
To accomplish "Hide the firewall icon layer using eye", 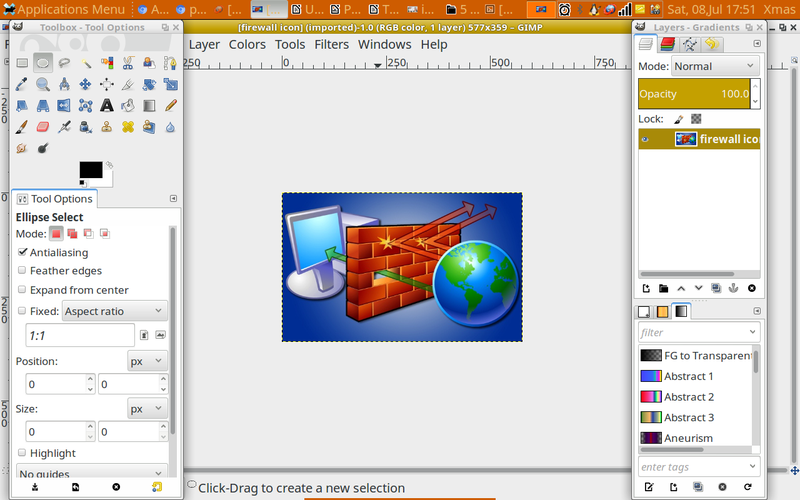I will pyautogui.click(x=645, y=139).
